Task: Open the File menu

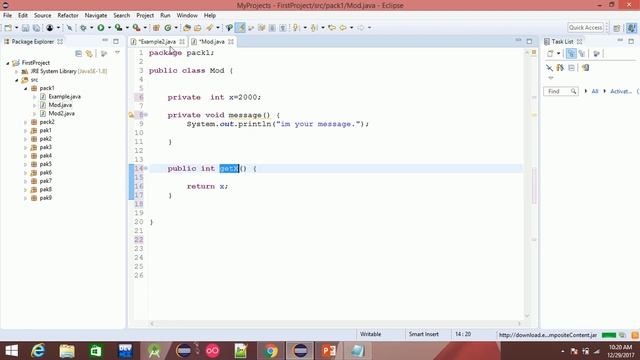Action: point(7,16)
